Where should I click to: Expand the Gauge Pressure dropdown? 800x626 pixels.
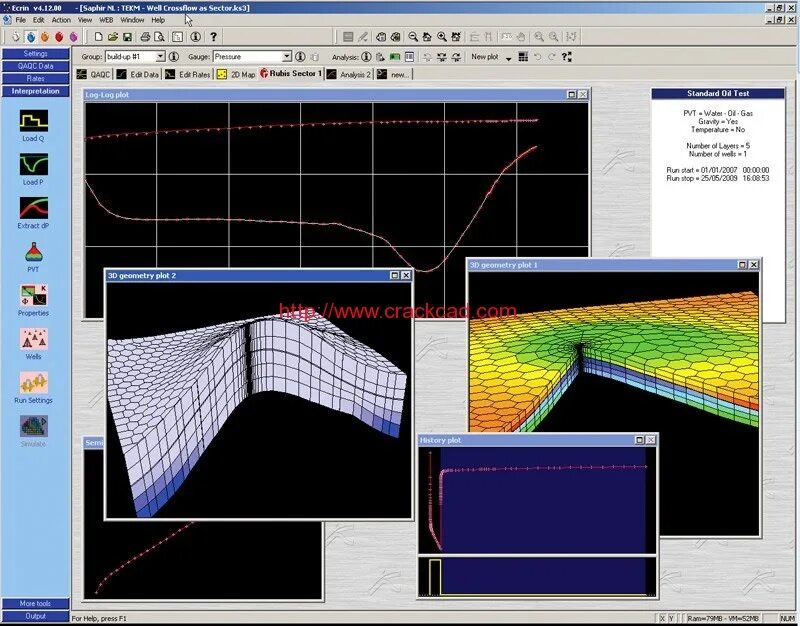(287, 57)
